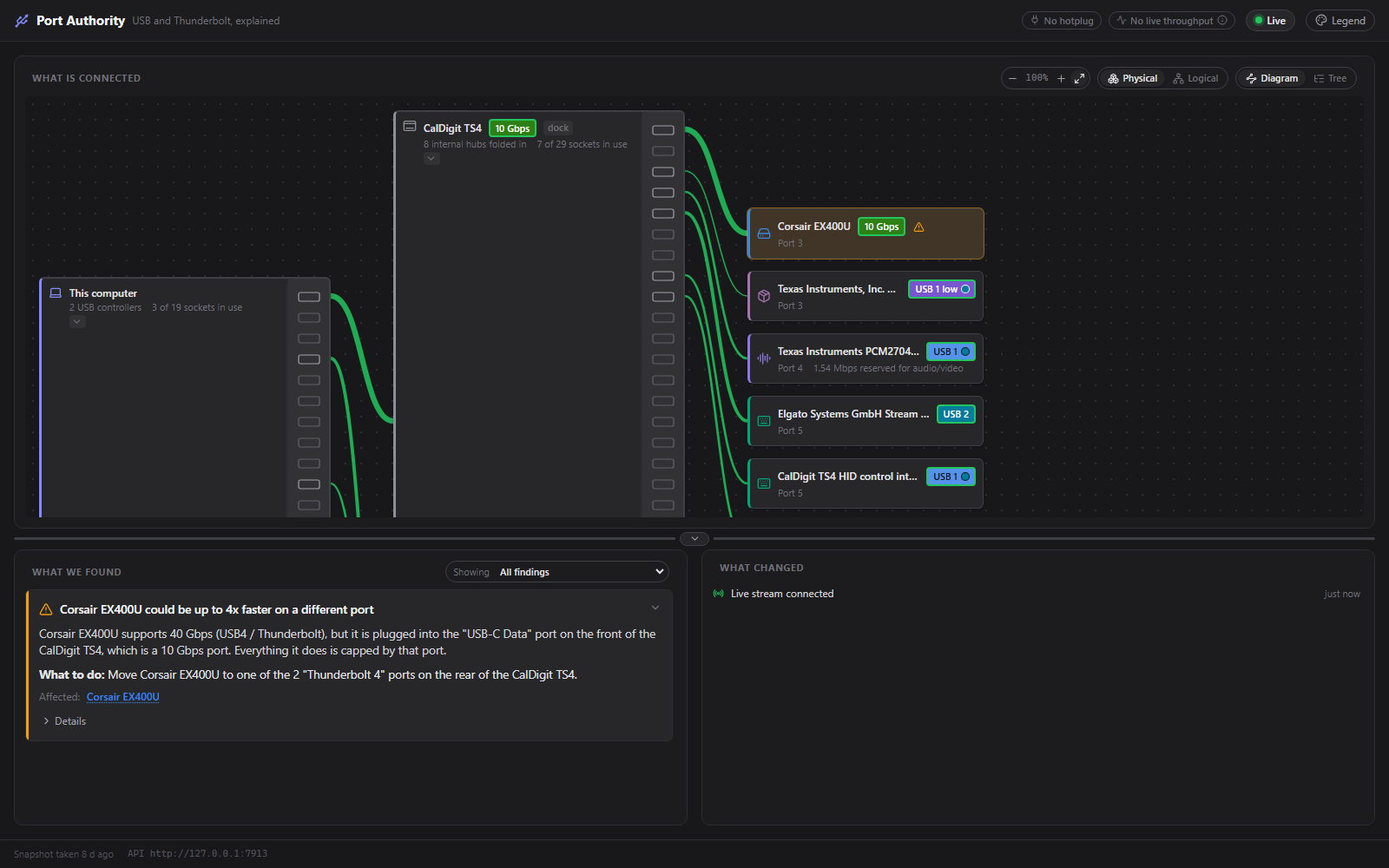
Task: Click the fit-to-screen expand arrows icon
Action: [x=1079, y=78]
